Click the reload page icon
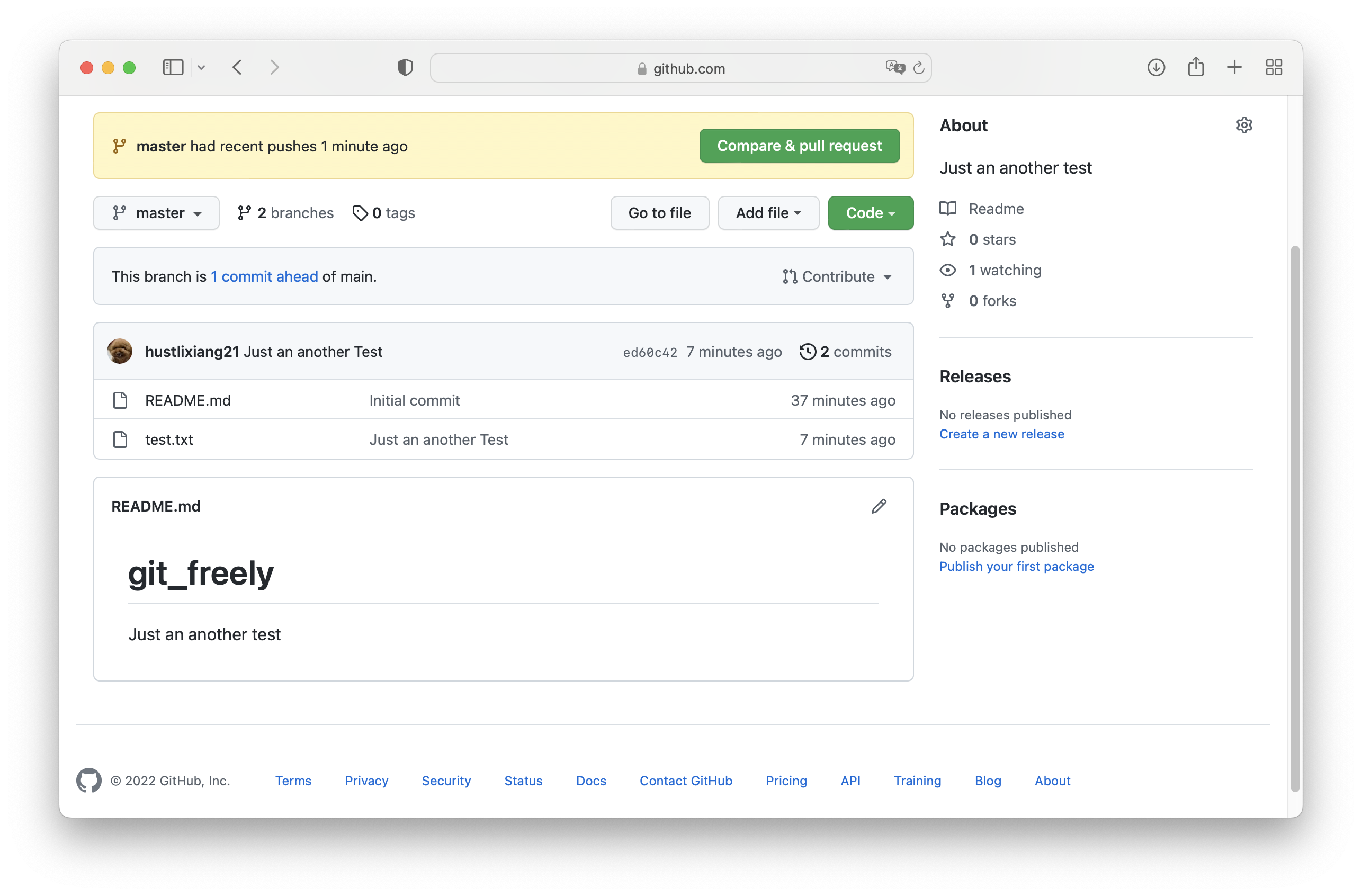The image size is (1362, 896). pos(918,68)
